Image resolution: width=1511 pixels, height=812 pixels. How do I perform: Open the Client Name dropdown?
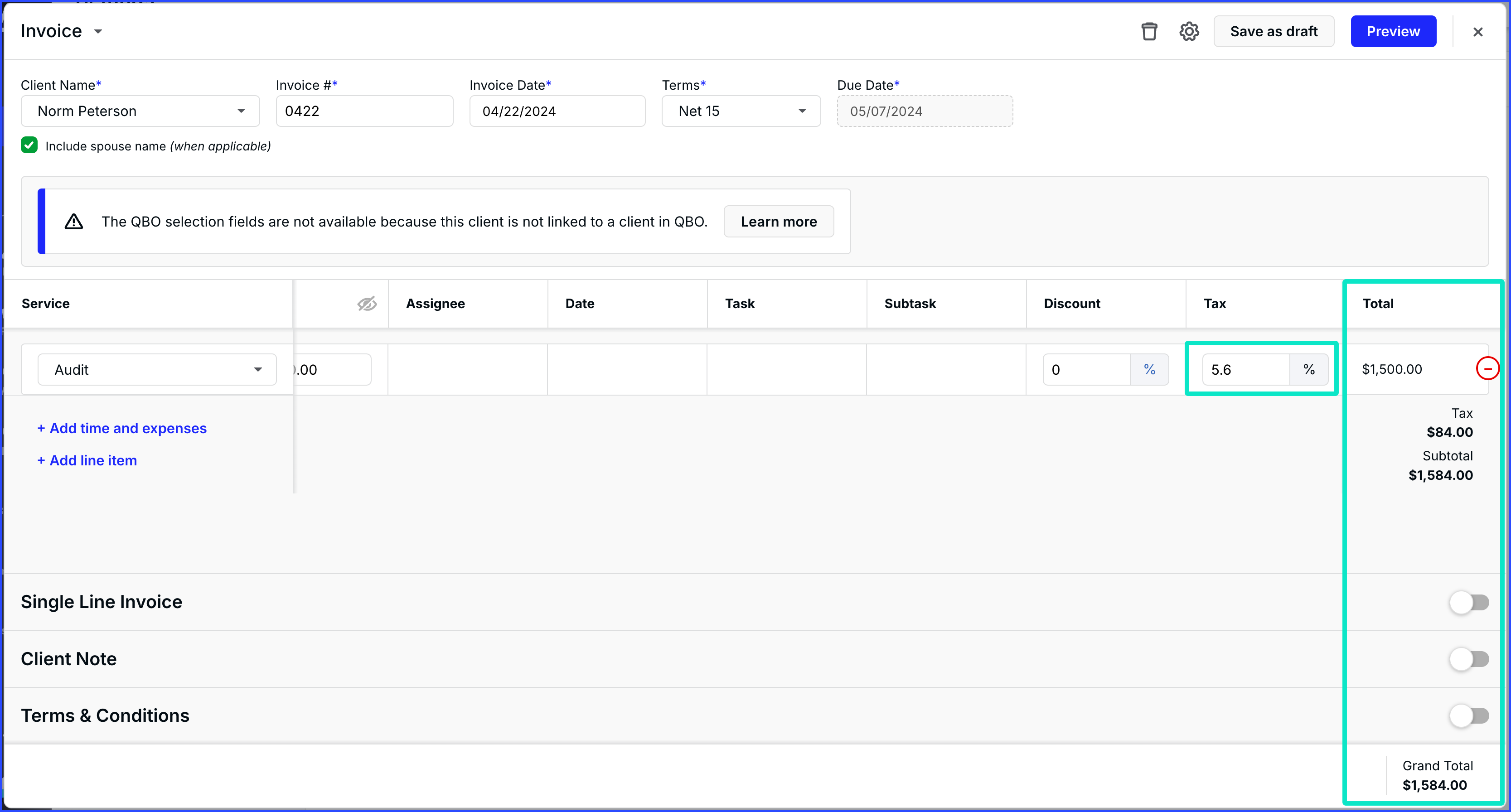(x=140, y=111)
